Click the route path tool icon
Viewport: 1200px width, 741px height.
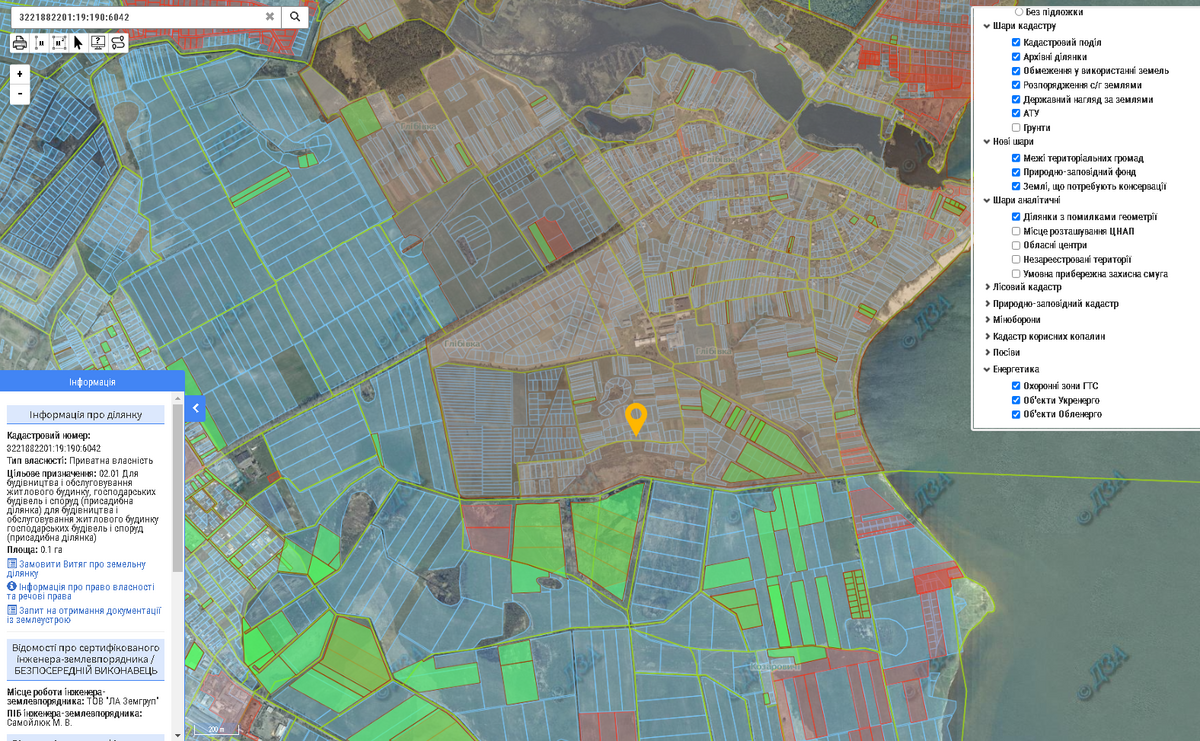(118, 43)
